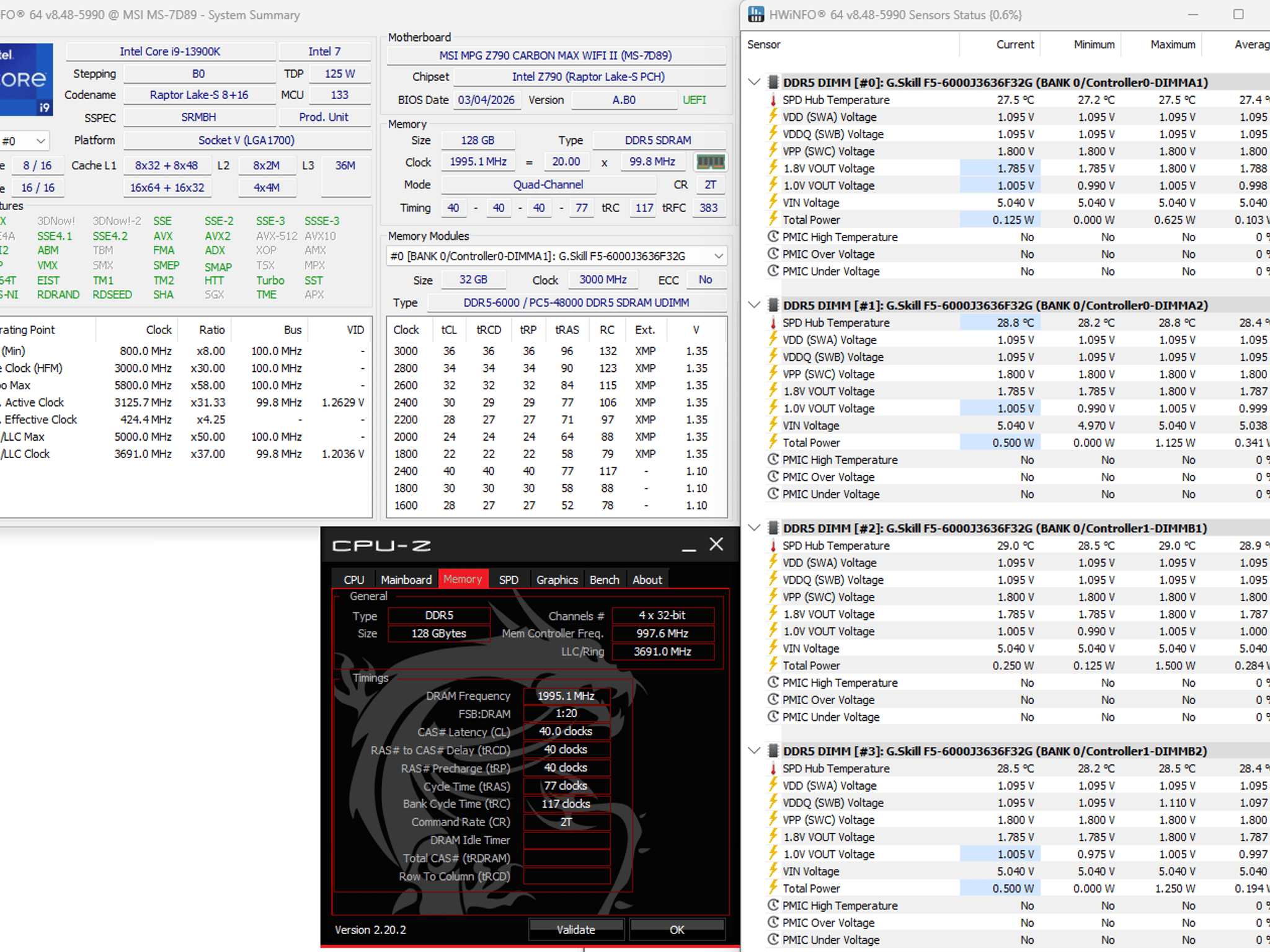The image size is (1270, 952).
Task: Click the BIOS Date 03/04/2026 field
Action: click(x=486, y=100)
